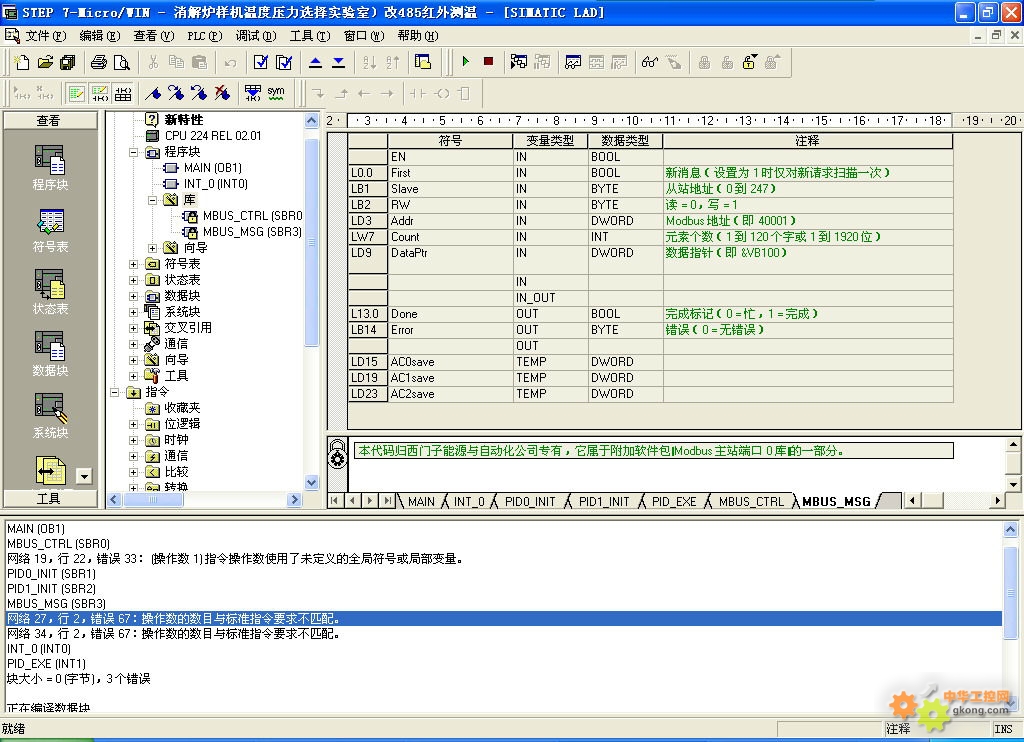The height and width of the screenshot is (742, 1024).
Task: Open Status Chart in the navigation bar
Action: [50, 292]
